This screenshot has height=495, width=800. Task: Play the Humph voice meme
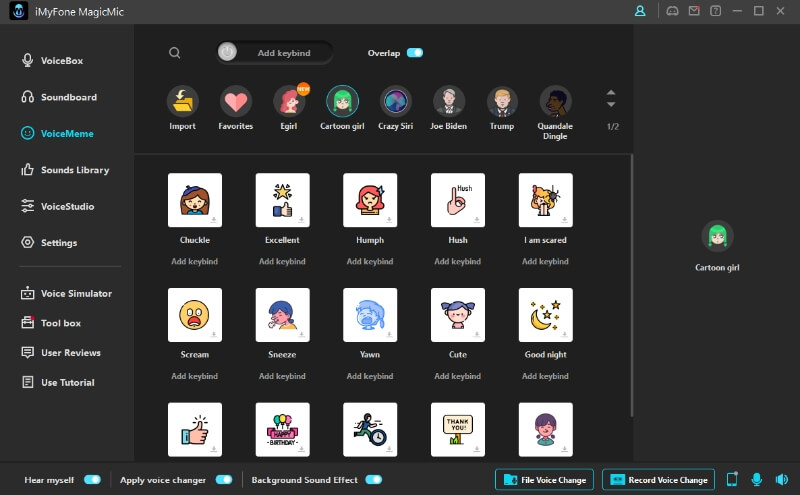[370, 200]
